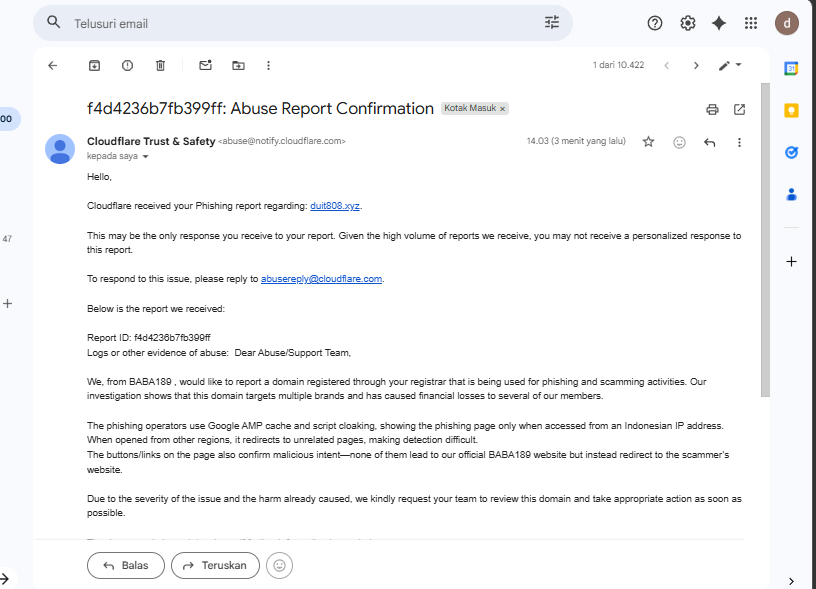The width and height of the screenshot is (816, 589).
Task: Click the '1 dari 10.422' counter
Action: click(x=618, y=65)
